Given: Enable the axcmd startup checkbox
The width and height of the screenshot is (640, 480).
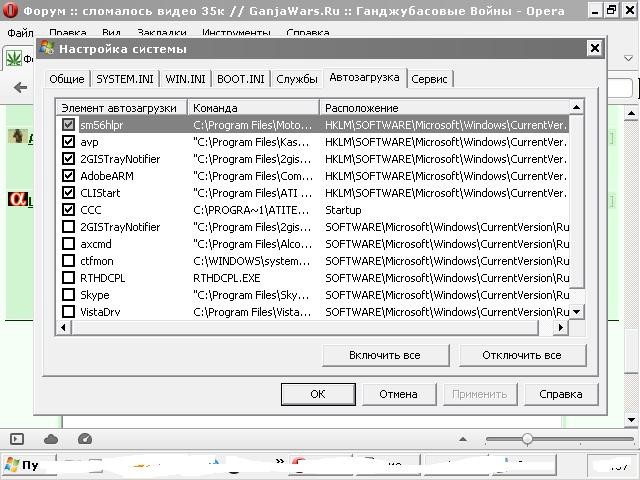Looking at the screenshot, I should pos(68,244).
